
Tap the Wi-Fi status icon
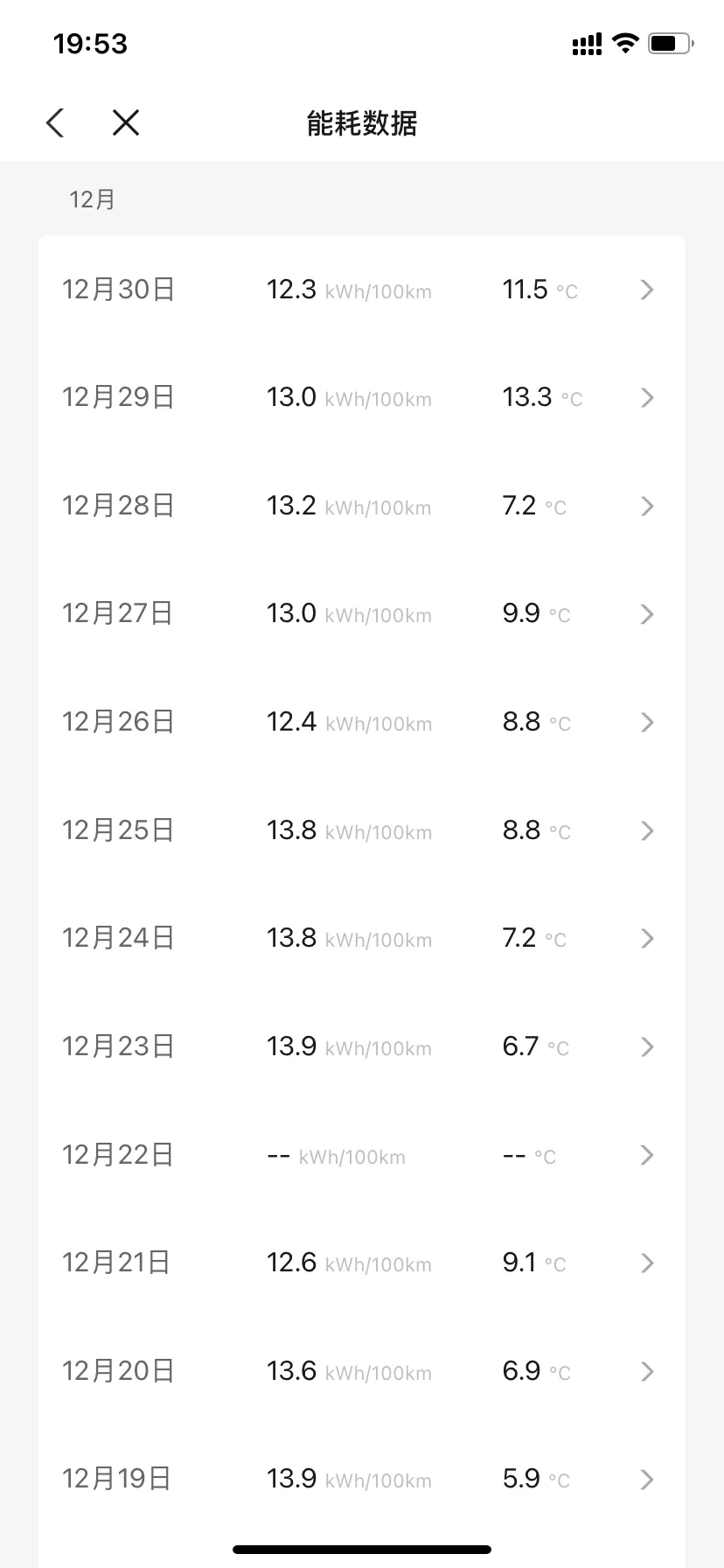pos(625,43)
